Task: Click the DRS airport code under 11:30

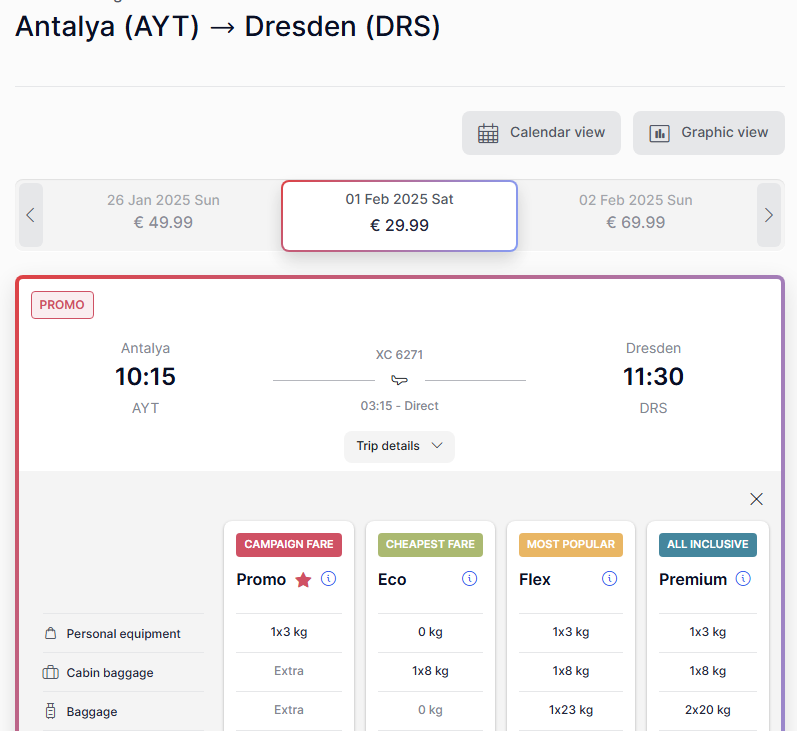Action: [x=653, y=408]
